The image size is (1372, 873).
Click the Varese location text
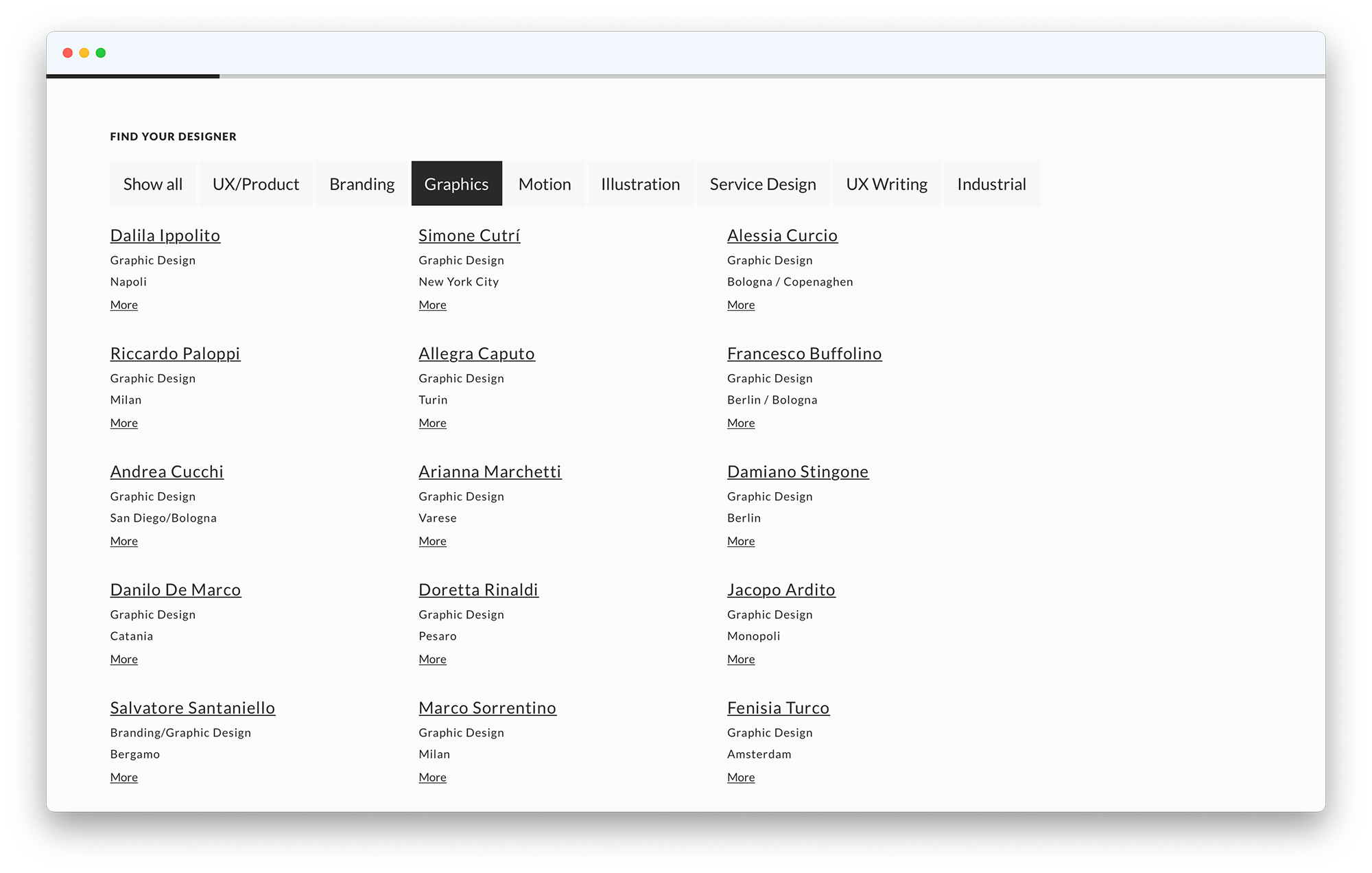438,517
